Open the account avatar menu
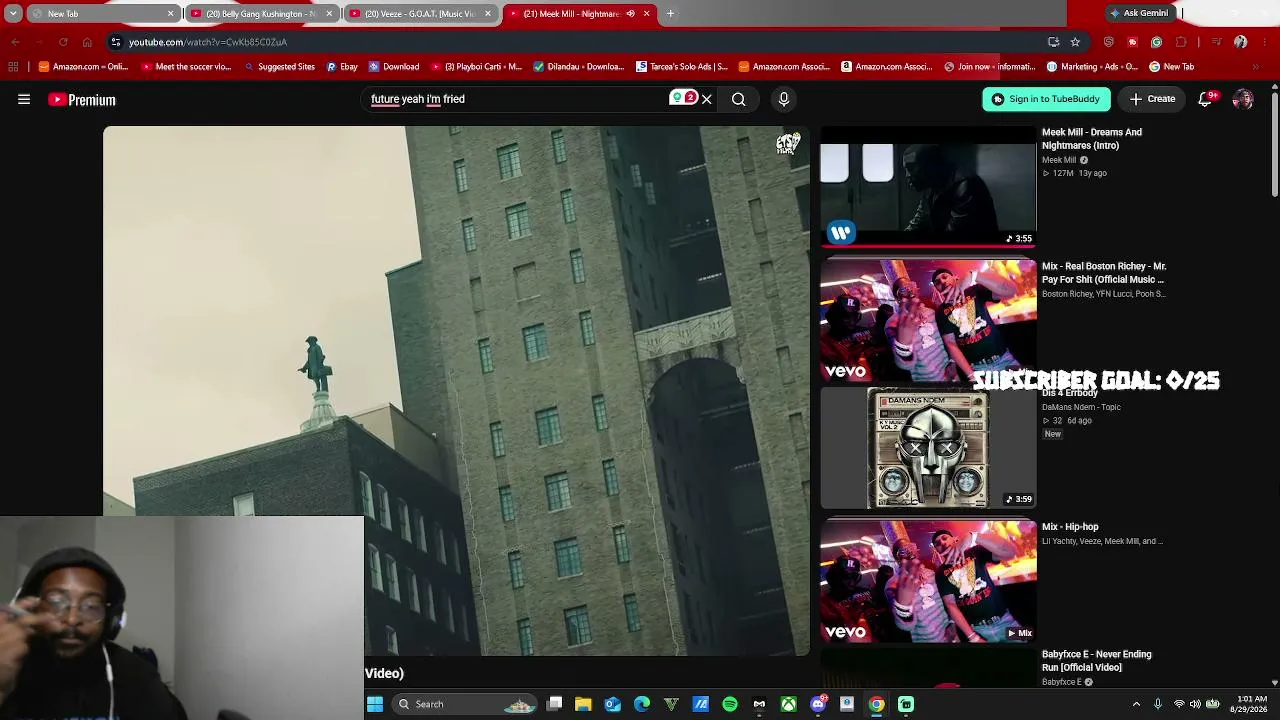Viewport: 1280px width, 720px height. coord(1243,99)
